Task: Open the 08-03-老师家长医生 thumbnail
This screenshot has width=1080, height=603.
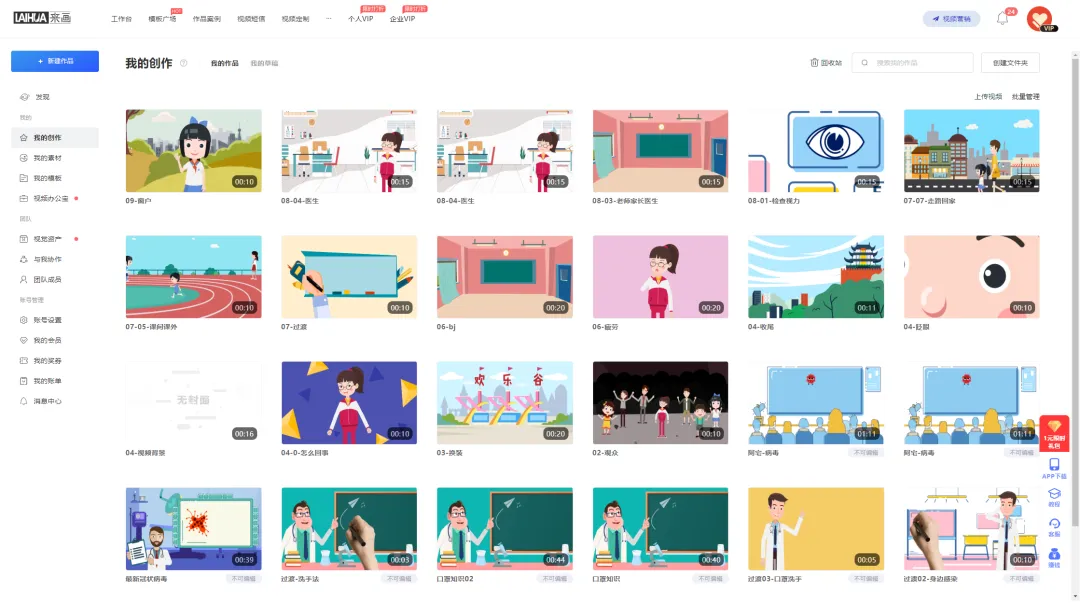Action: pos(661,151)
